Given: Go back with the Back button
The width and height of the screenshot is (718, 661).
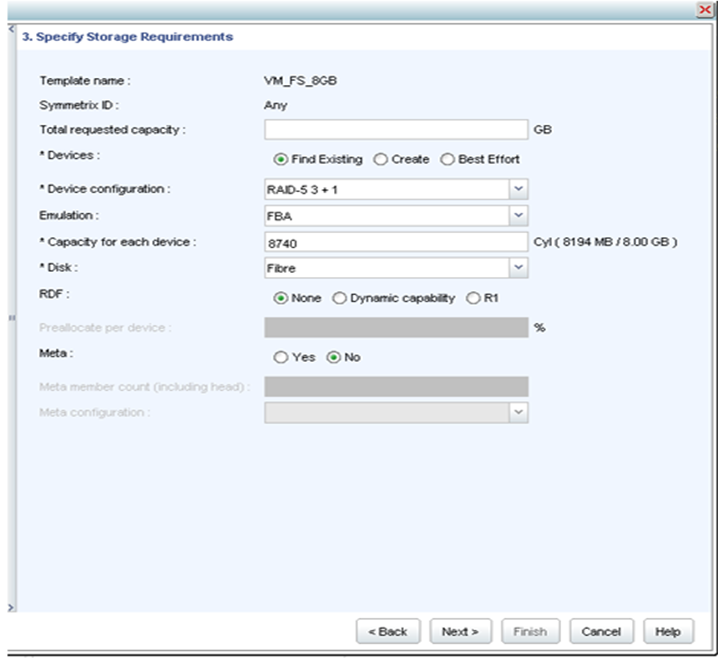Looking at the screenshot, I should click(x=388, y=632).
